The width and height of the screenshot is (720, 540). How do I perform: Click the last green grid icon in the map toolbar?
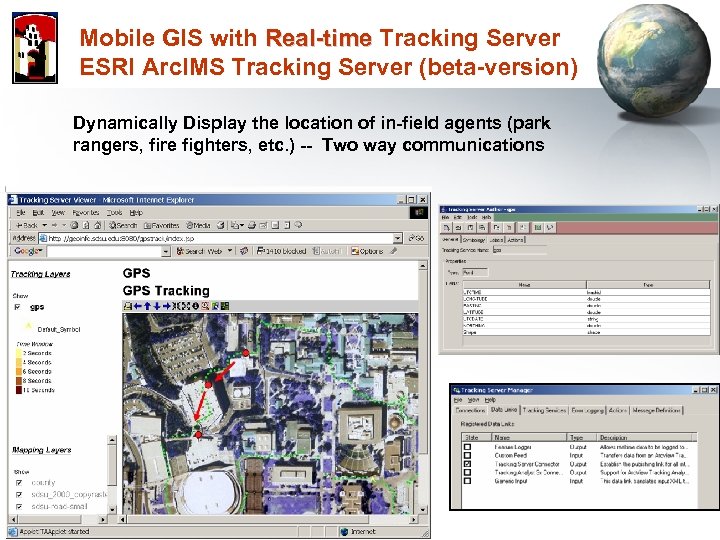225,306
